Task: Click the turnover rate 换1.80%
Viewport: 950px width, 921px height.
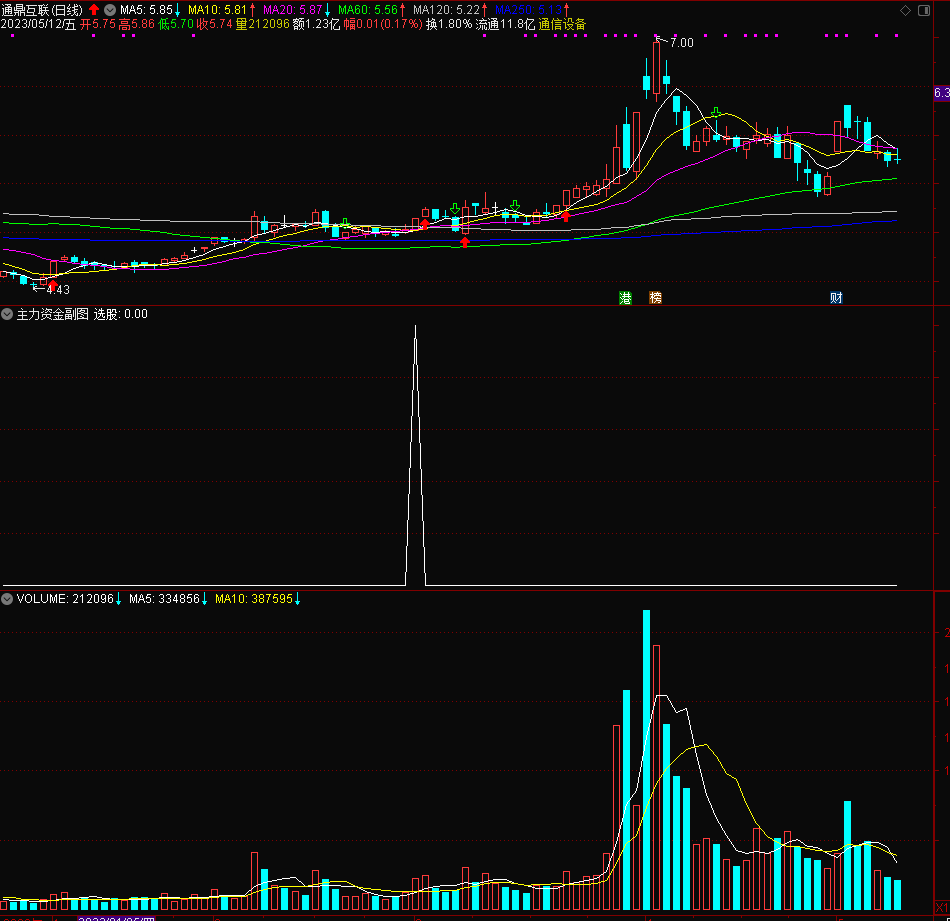Action: click(x=449, y=24)
